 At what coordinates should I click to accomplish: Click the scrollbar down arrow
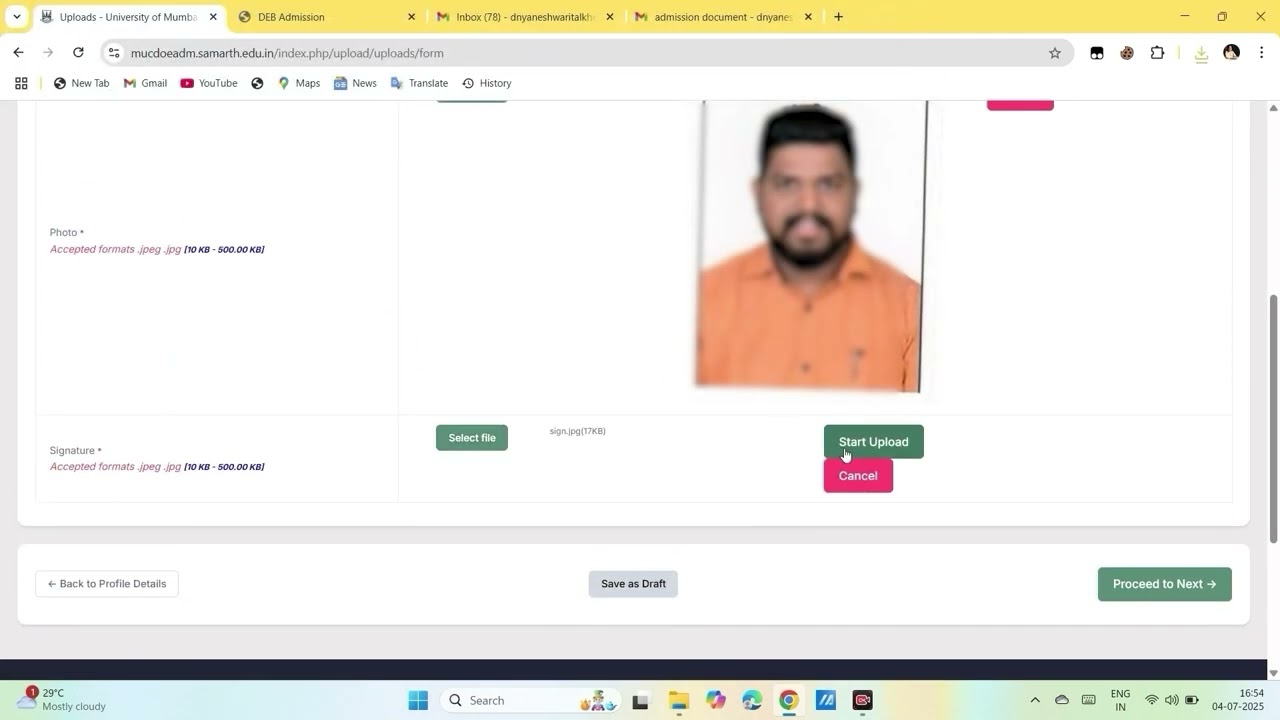pos(1273,673)
